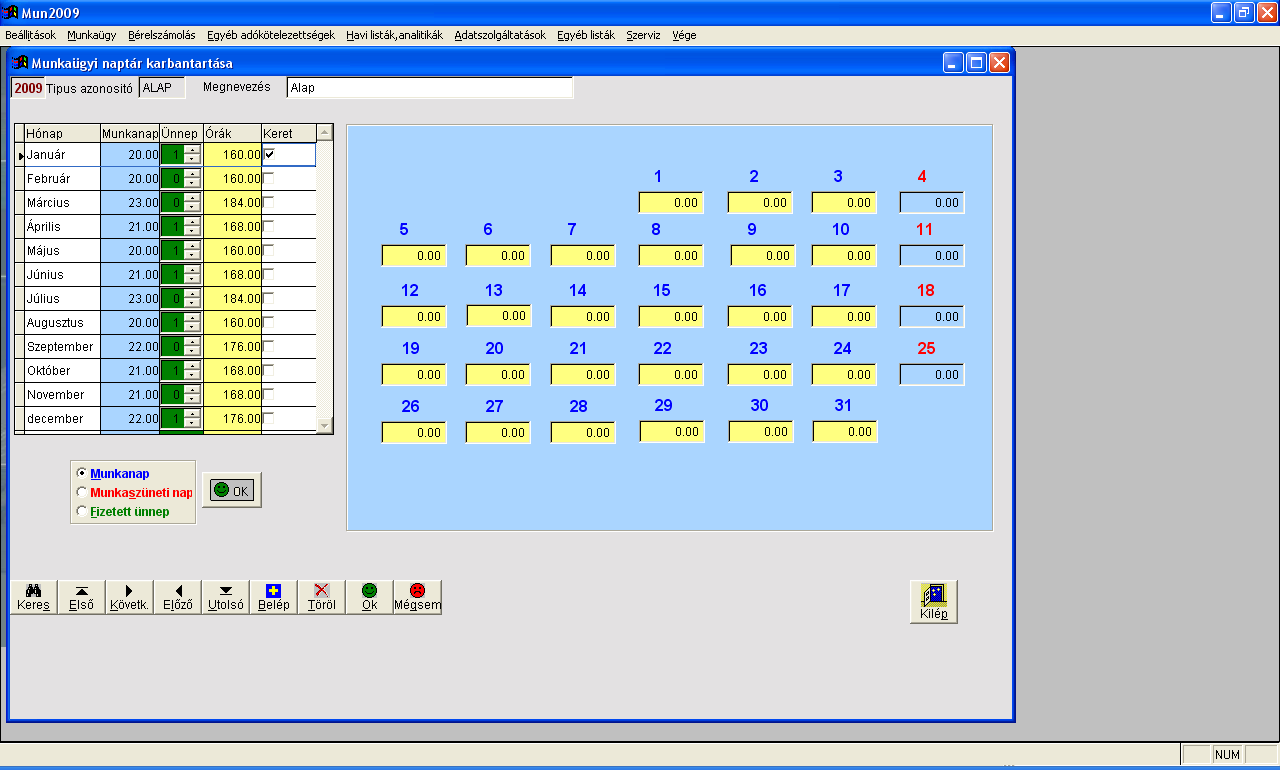Open the Beállítások menu
This screenshot has width=1280, height=770.
(x=31, y=35)
